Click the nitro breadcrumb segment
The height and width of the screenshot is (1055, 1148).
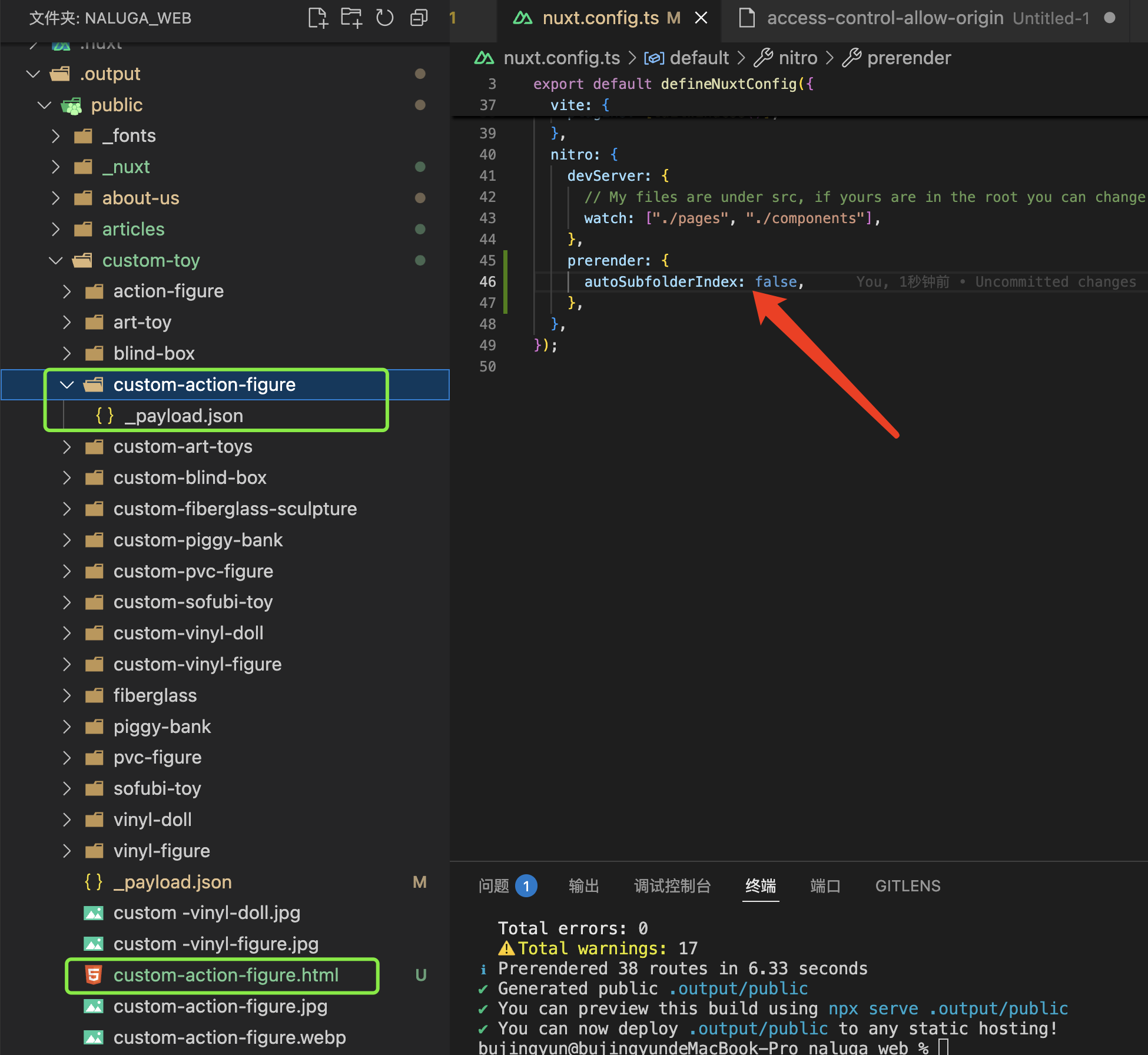(x=797, y=58)
